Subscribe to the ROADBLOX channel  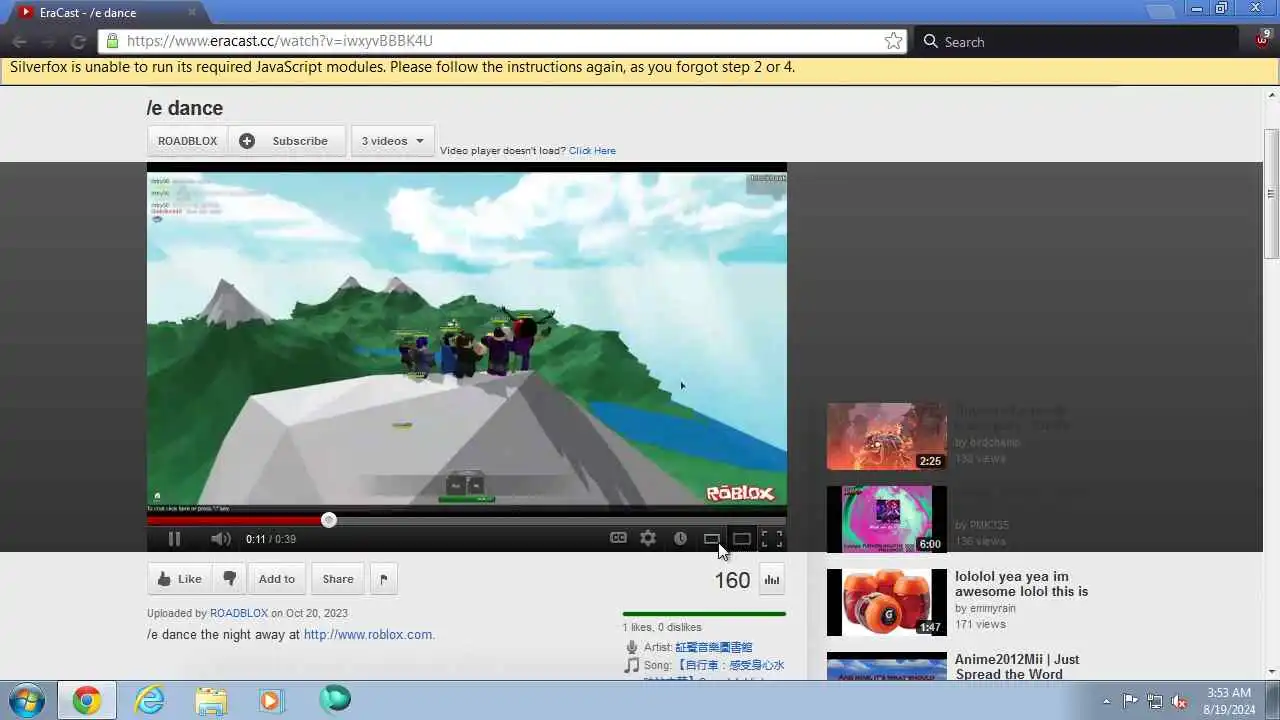[x=287, y=141]
